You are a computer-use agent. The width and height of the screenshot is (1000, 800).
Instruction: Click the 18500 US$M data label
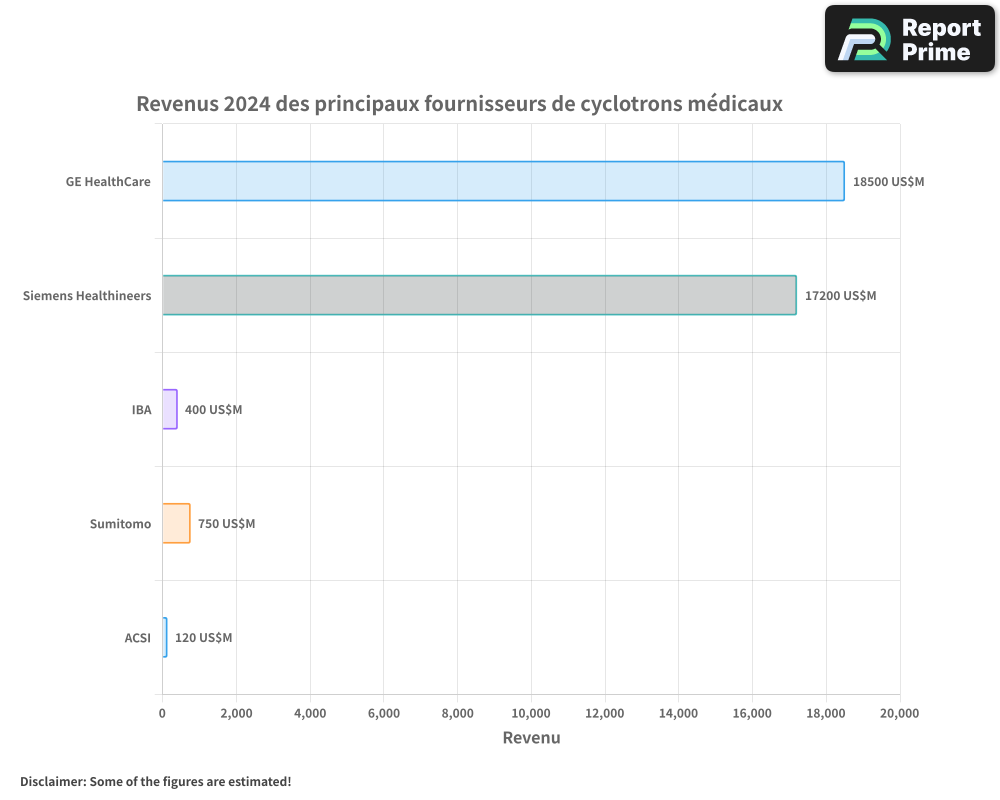(x=888, y=182)
